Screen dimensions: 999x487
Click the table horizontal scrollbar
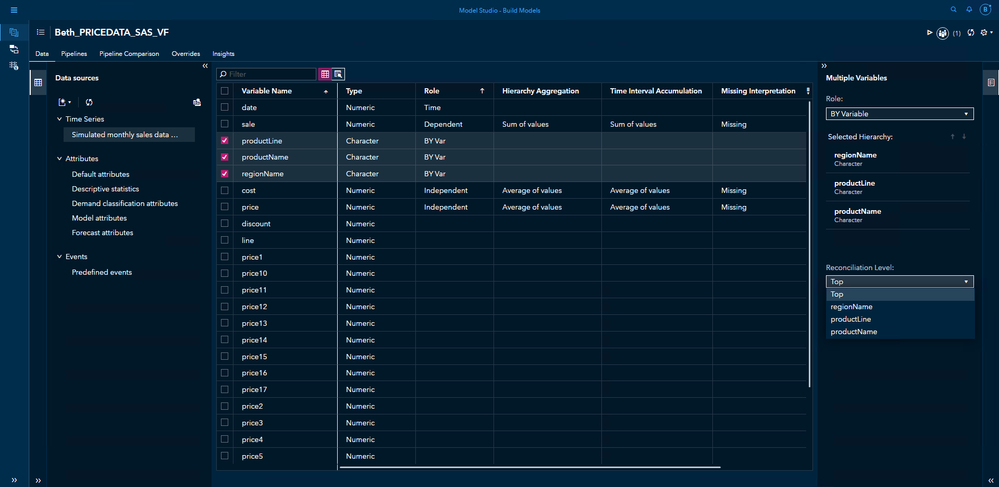point(530,467)
